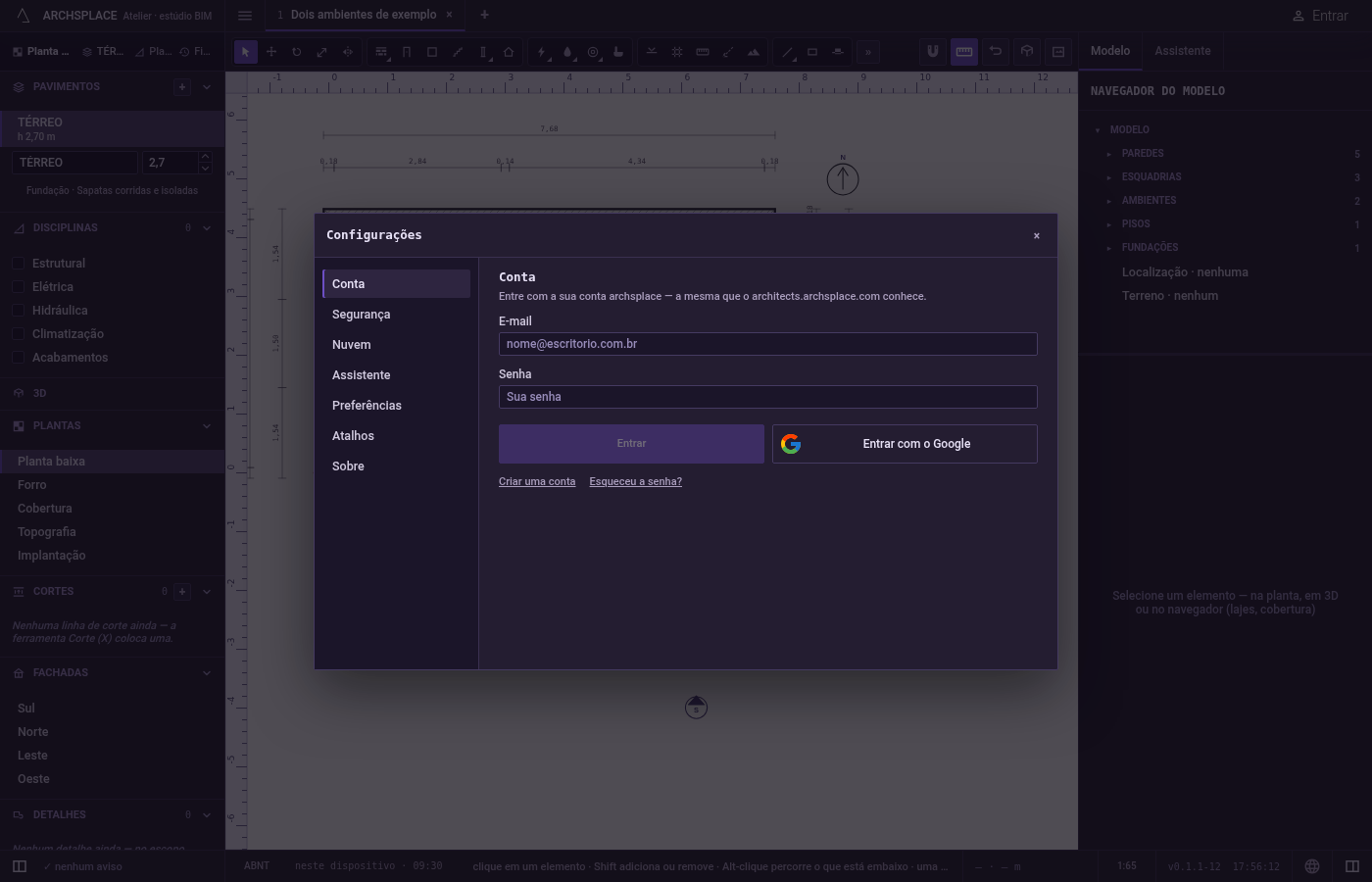Check the Elétrica discipline box

click(19, 287)
